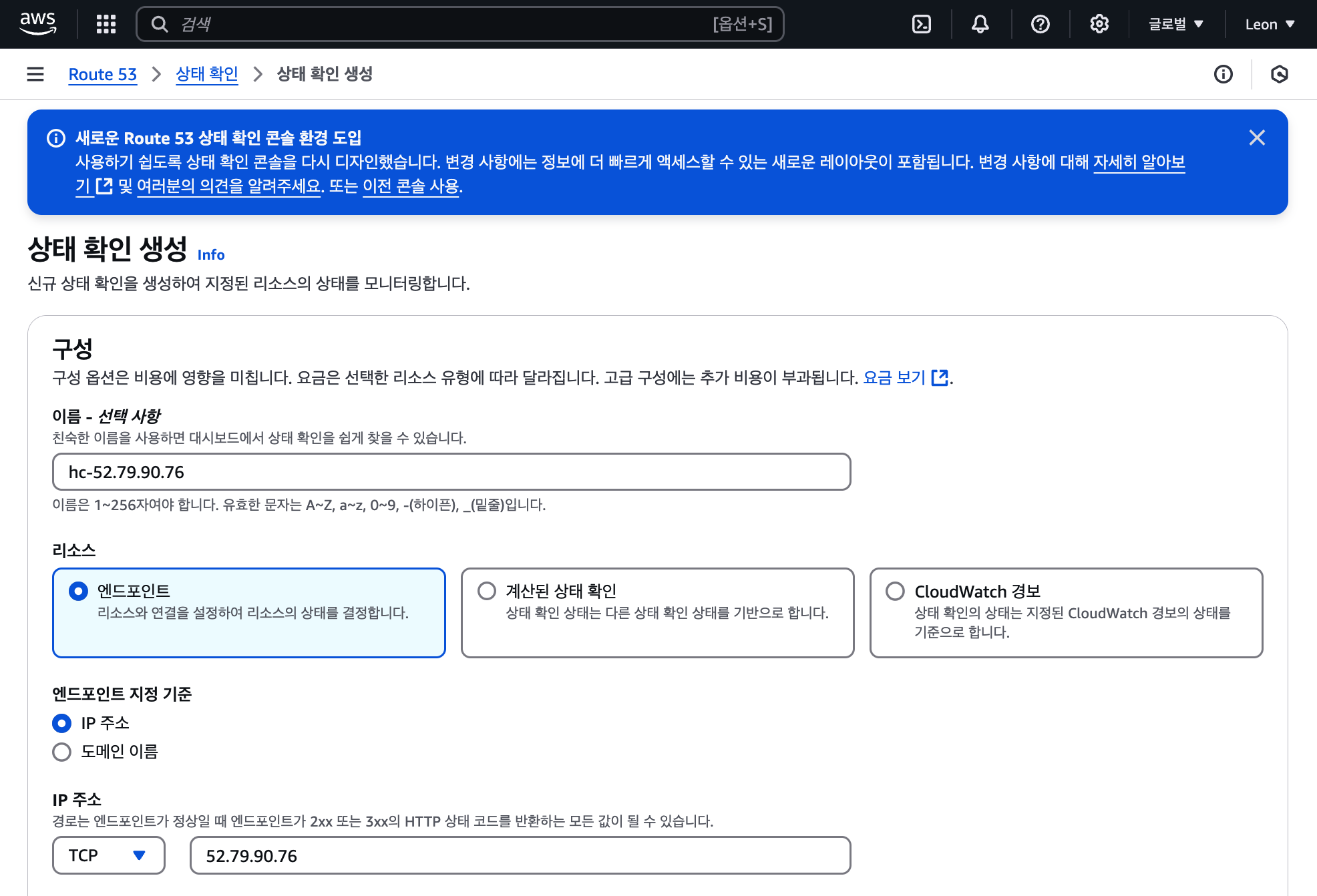This screenshot has height=896, width=1317.
Task: Expand the TCP protocol dropdown
Action: 108,855
